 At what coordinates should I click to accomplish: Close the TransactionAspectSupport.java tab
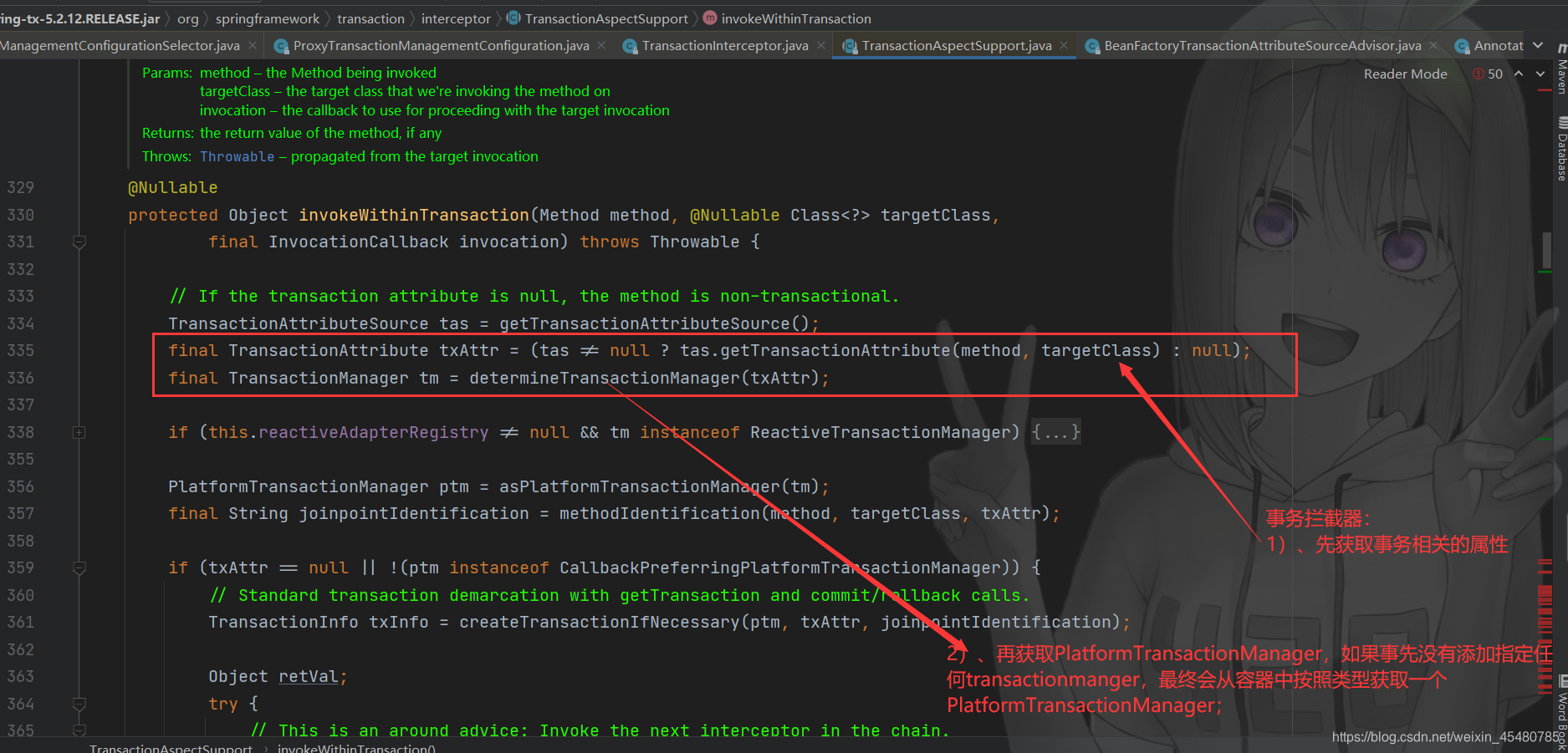click(x=1064, y=45)
